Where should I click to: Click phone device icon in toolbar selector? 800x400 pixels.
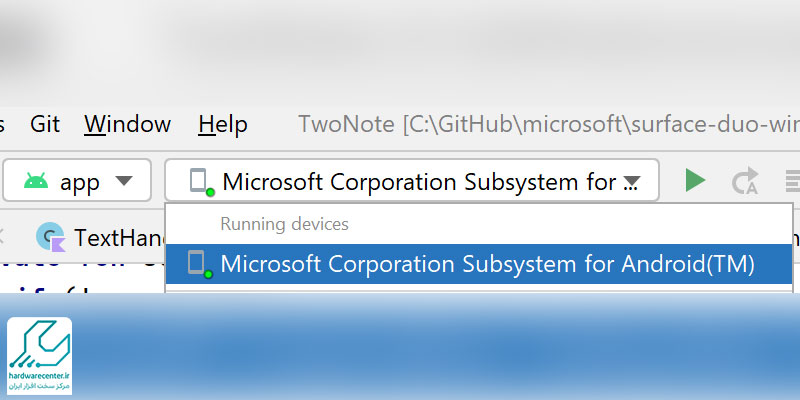[200, 182]
